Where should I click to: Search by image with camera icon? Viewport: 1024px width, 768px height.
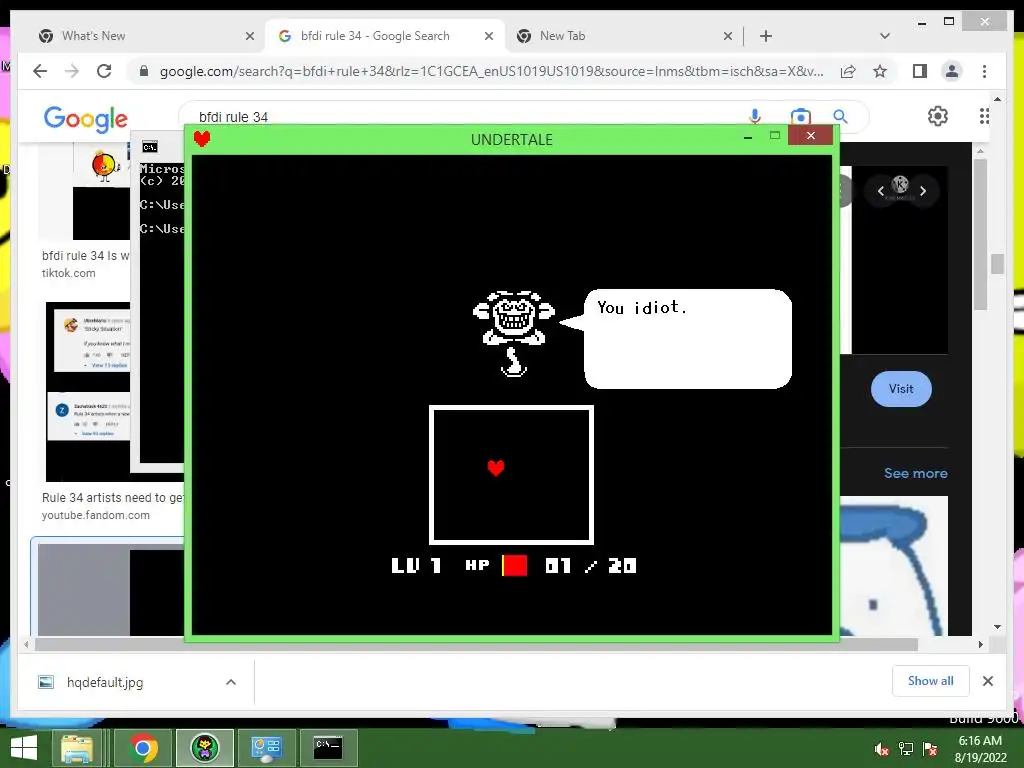click(x=800, y=117)
